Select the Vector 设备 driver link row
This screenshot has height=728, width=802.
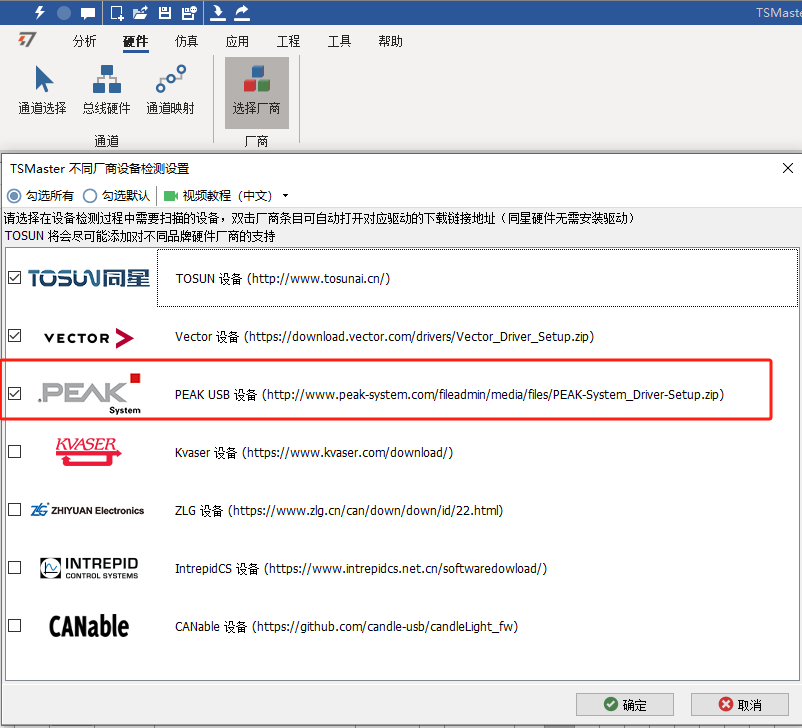click(x=384, y=337)
